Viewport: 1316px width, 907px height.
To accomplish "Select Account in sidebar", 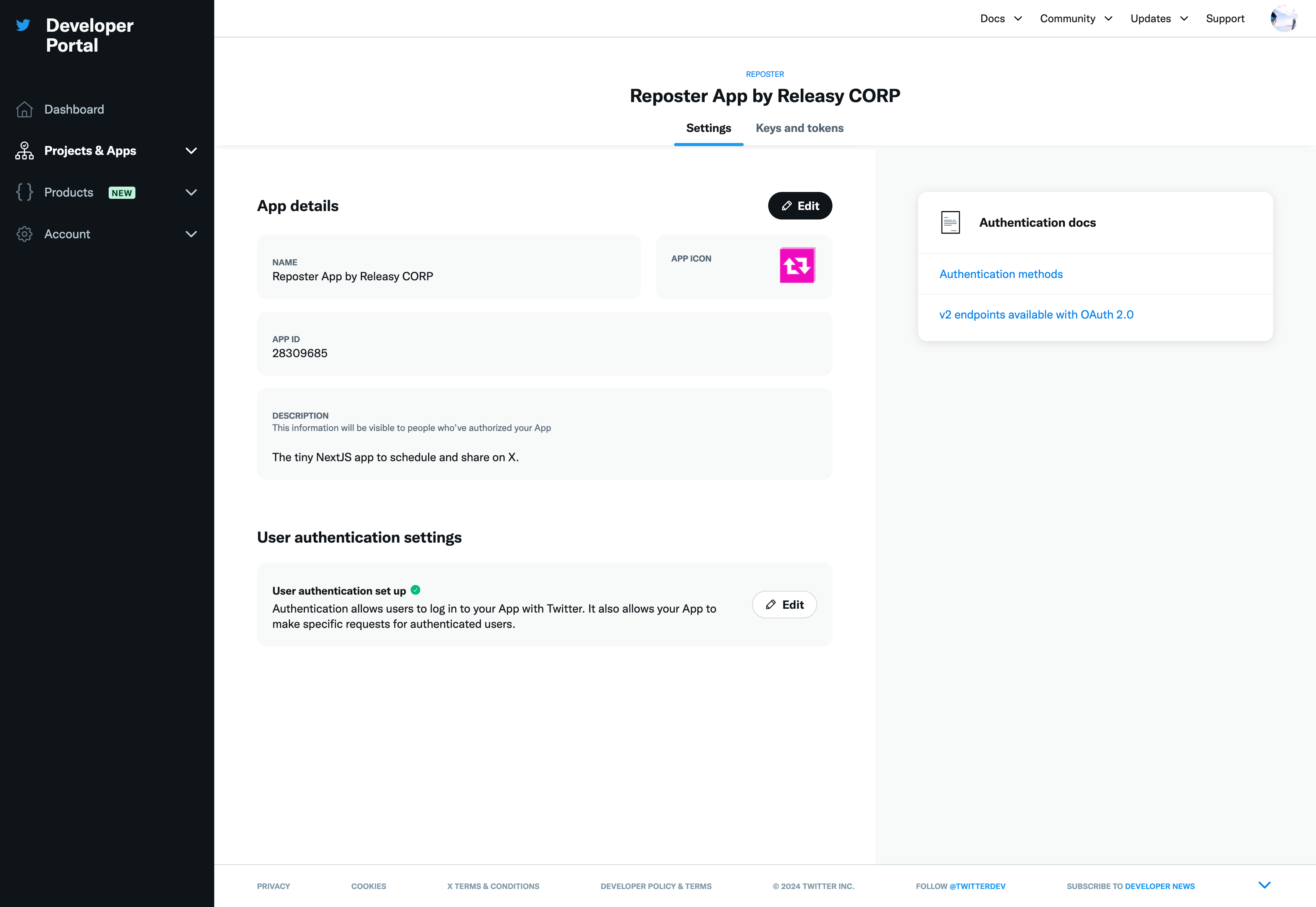I will 67,234.
